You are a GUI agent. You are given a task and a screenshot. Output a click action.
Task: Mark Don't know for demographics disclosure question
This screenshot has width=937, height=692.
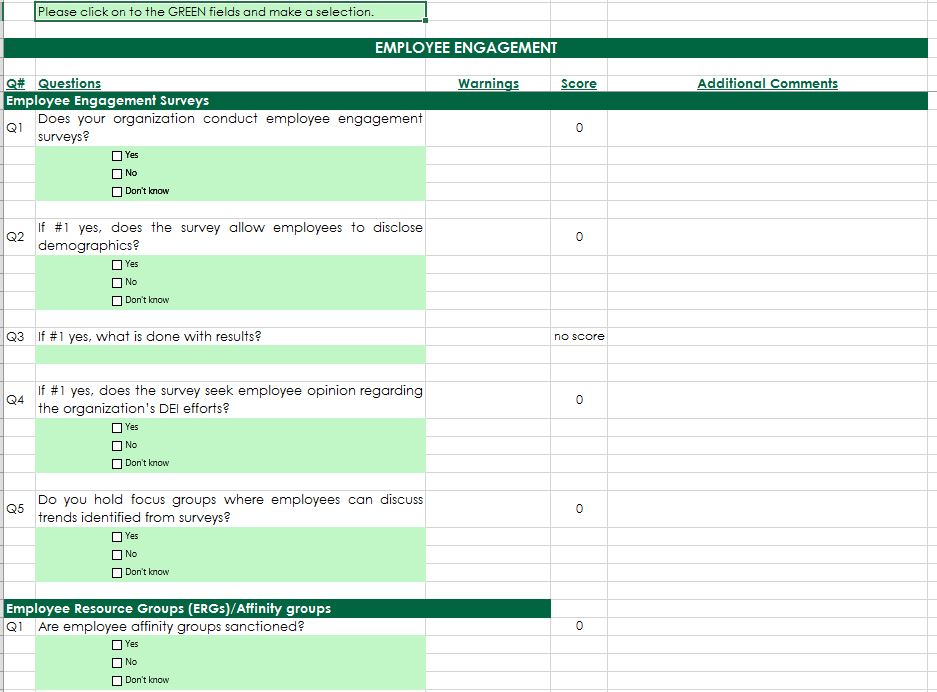pyautogui.click(x=117, y=301)
